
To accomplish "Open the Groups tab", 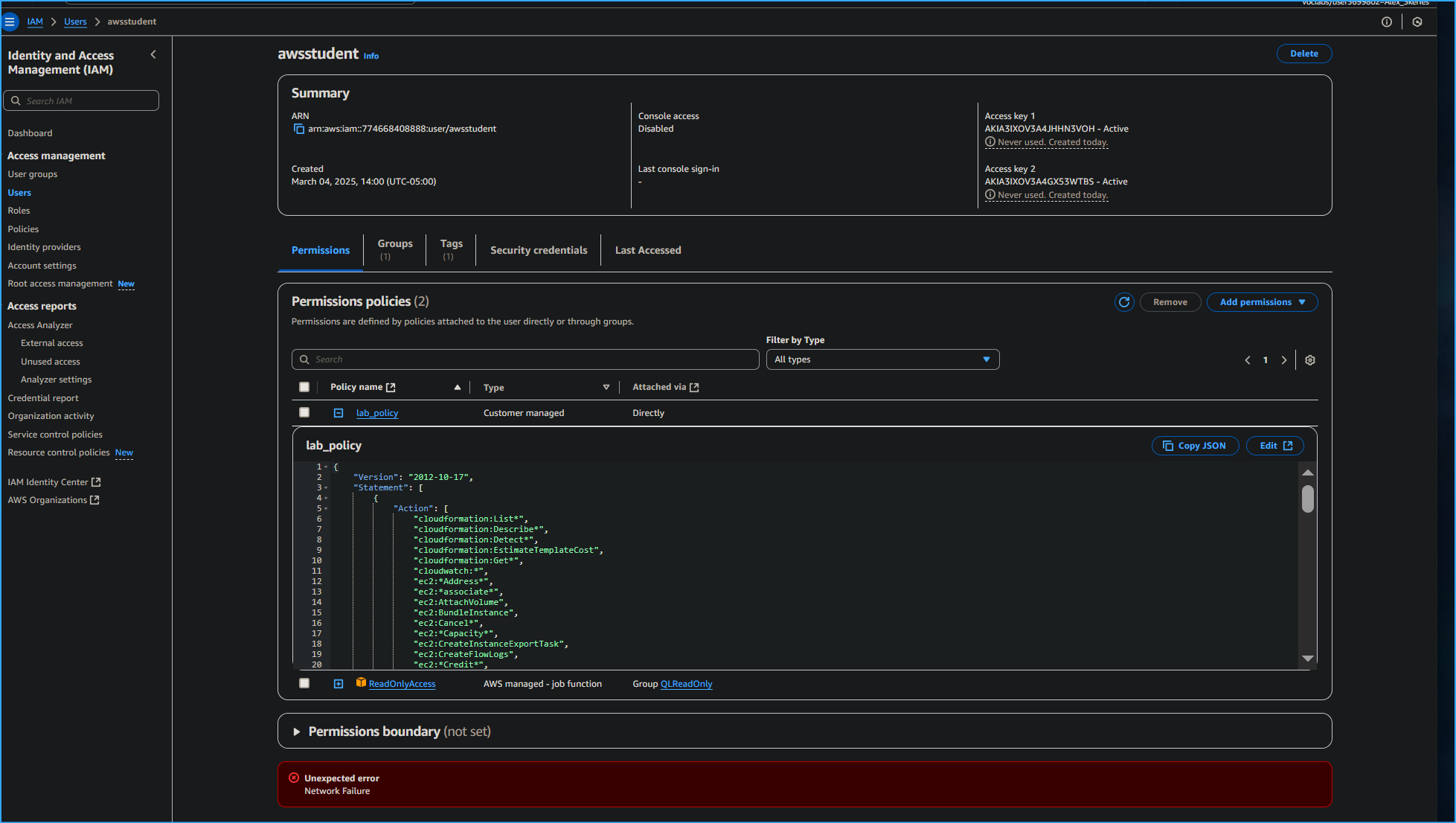I will [395, 249].
